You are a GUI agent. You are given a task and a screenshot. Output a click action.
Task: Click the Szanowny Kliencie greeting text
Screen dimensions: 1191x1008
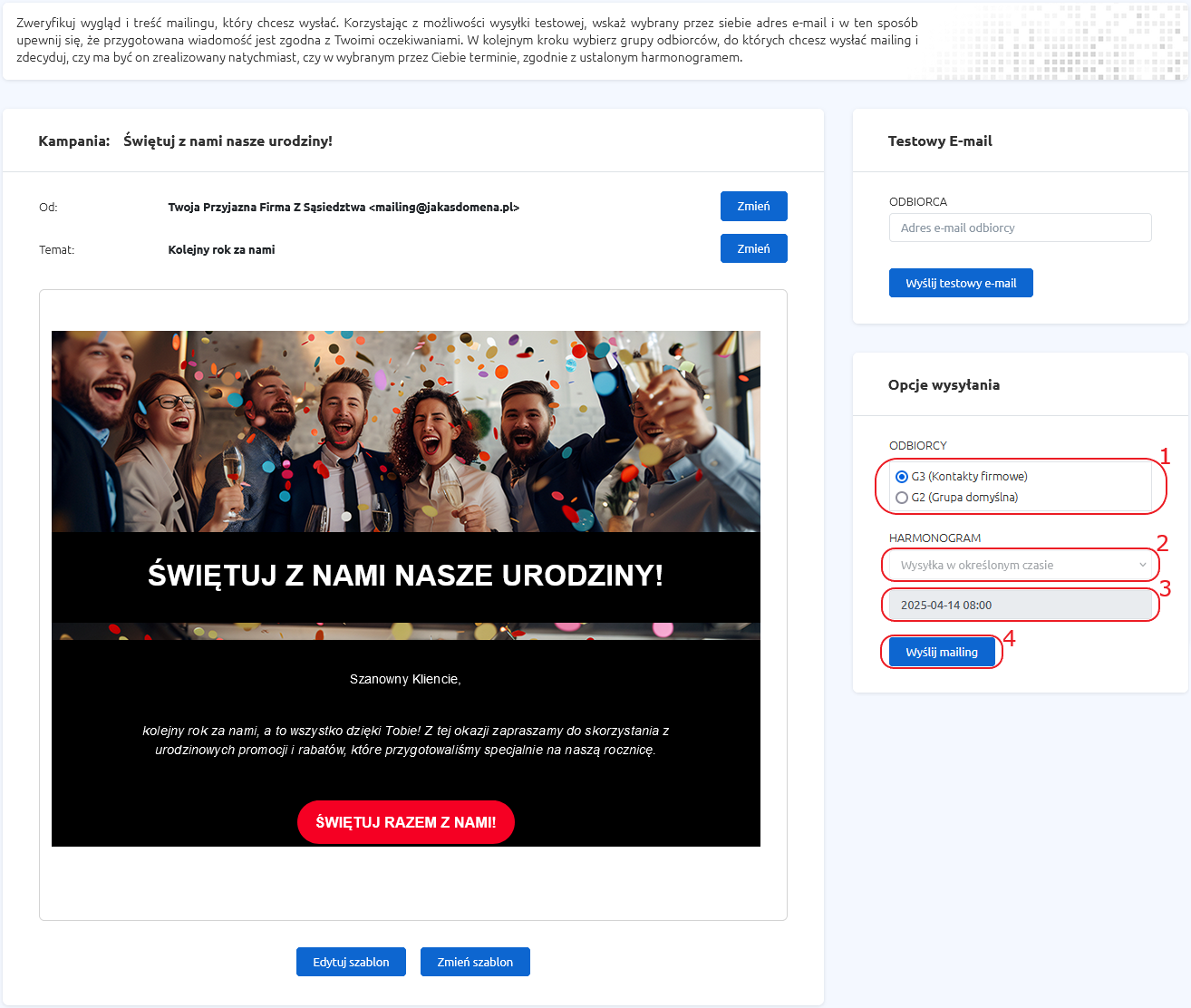point(405,679)
